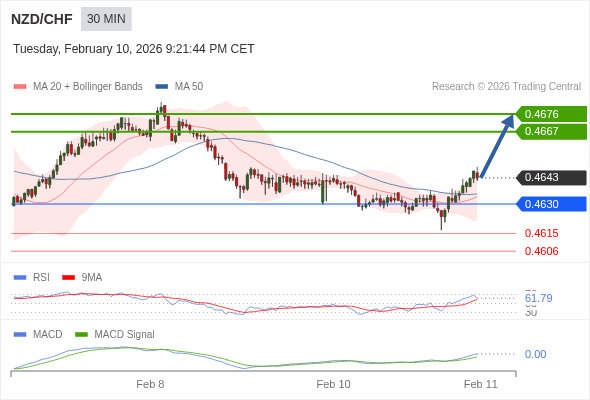Click the 0.4667 resistance price tag
This screenshot has height=400, width=590.
[x=551, y=131]
